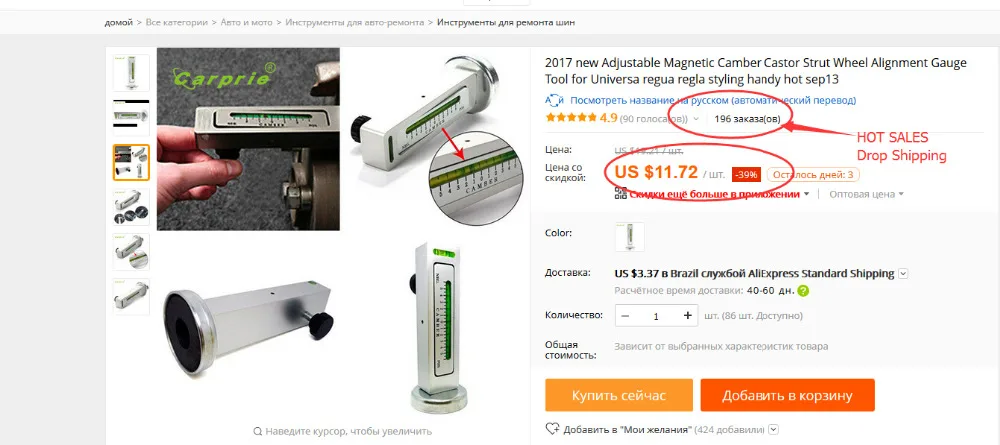The height and width of the screenshot is (445, 1000).
Task: Click the green delivery time help icon
Action: (803, 291)
